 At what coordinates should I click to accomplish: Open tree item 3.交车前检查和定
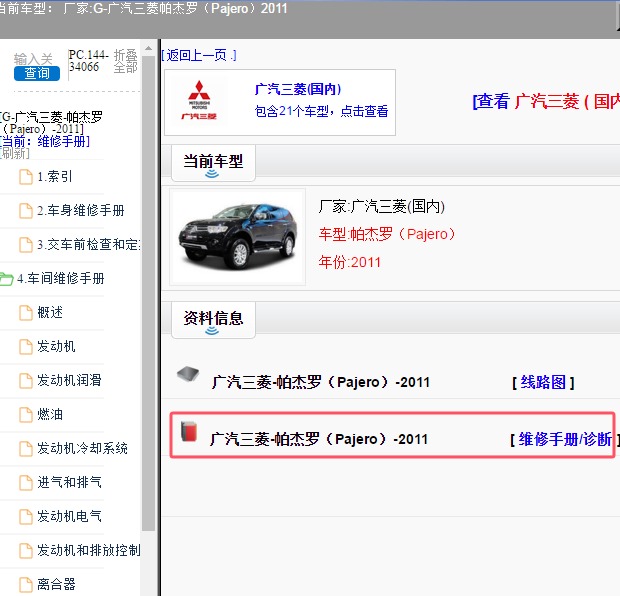(x=89, y=244)
